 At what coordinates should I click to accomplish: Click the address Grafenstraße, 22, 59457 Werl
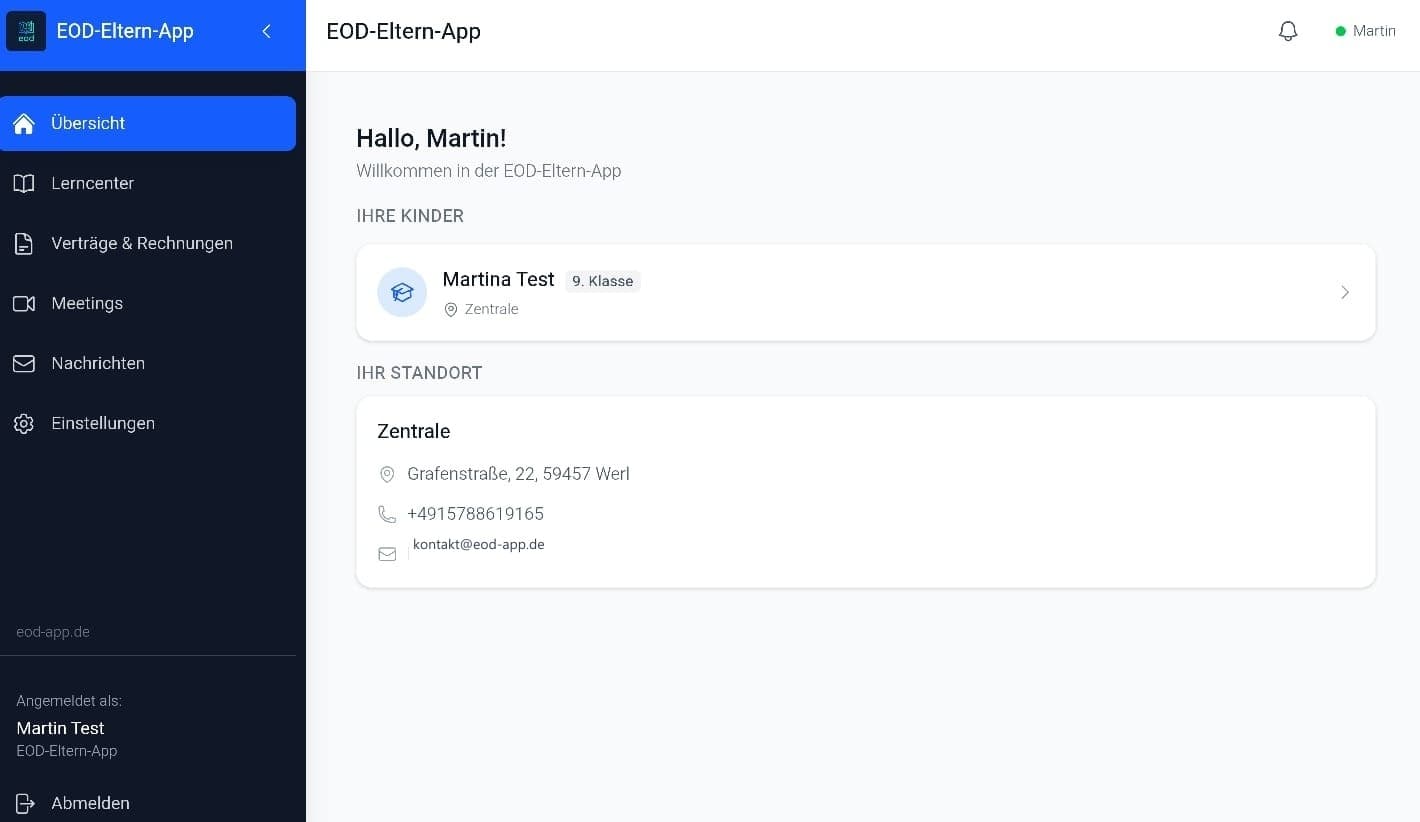pos(518,474)
